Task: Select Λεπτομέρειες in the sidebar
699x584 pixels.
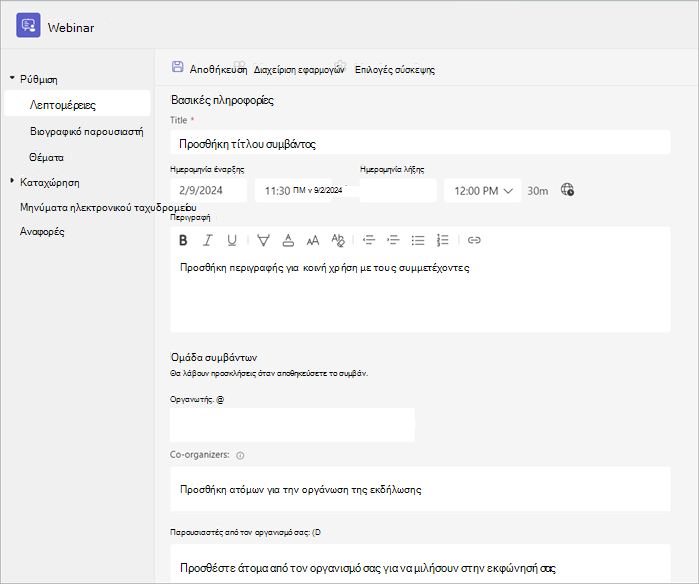Action: [77, 104]
